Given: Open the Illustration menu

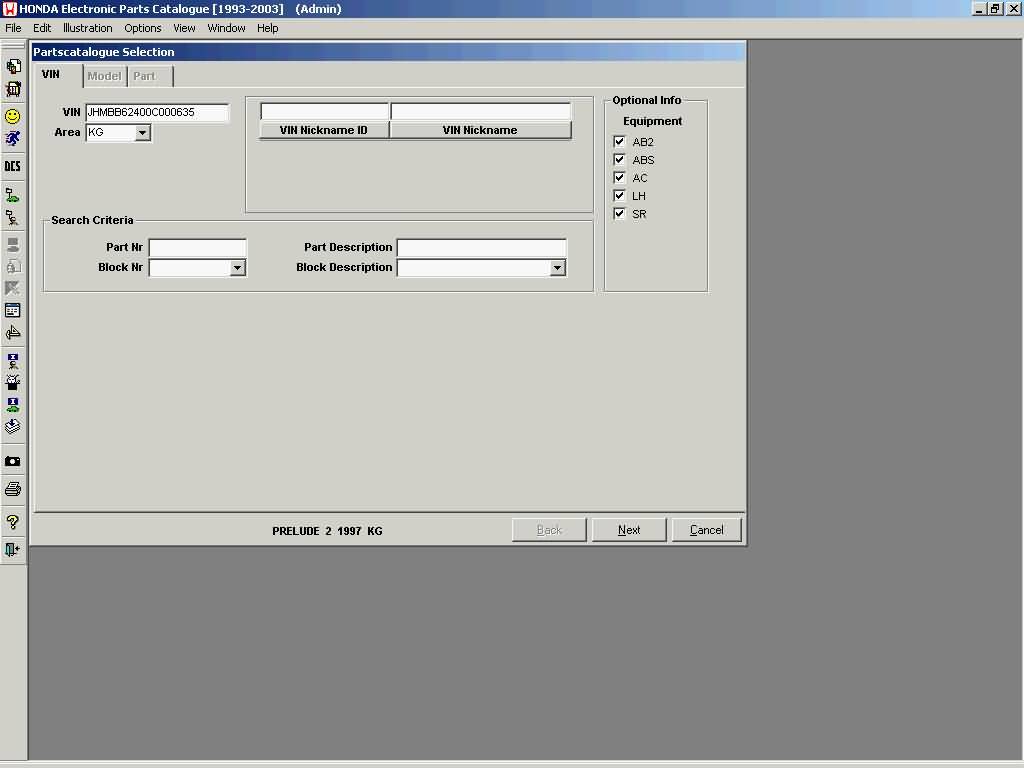Looking at the screenshot, I should point(88,28).
